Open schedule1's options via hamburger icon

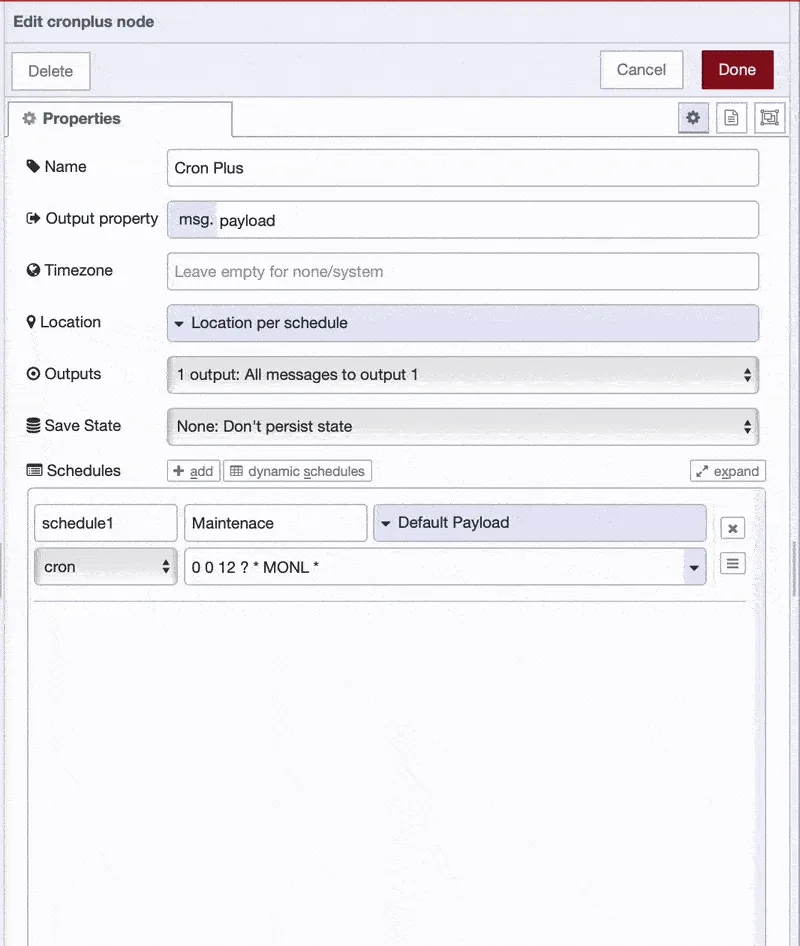point(732,563)
